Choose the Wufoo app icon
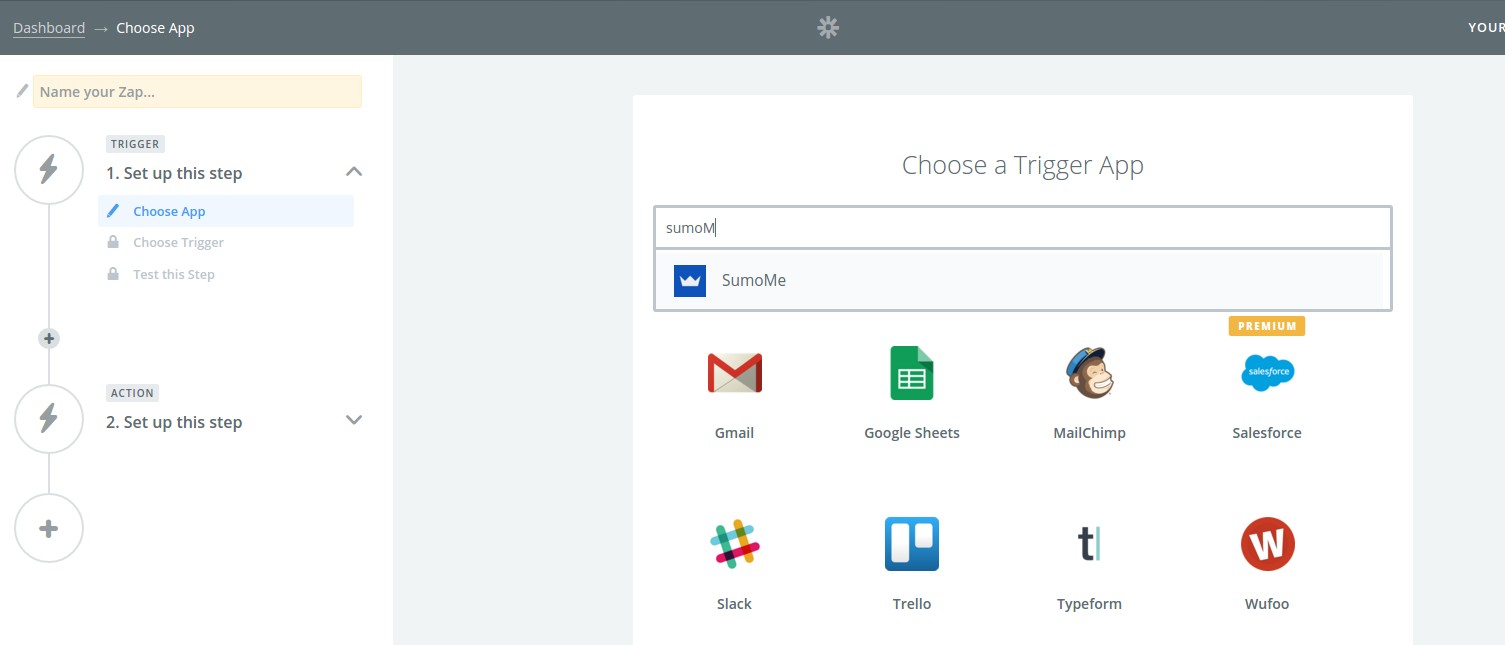Viewport: 1505px width, 645px height. coord(1267,544)
